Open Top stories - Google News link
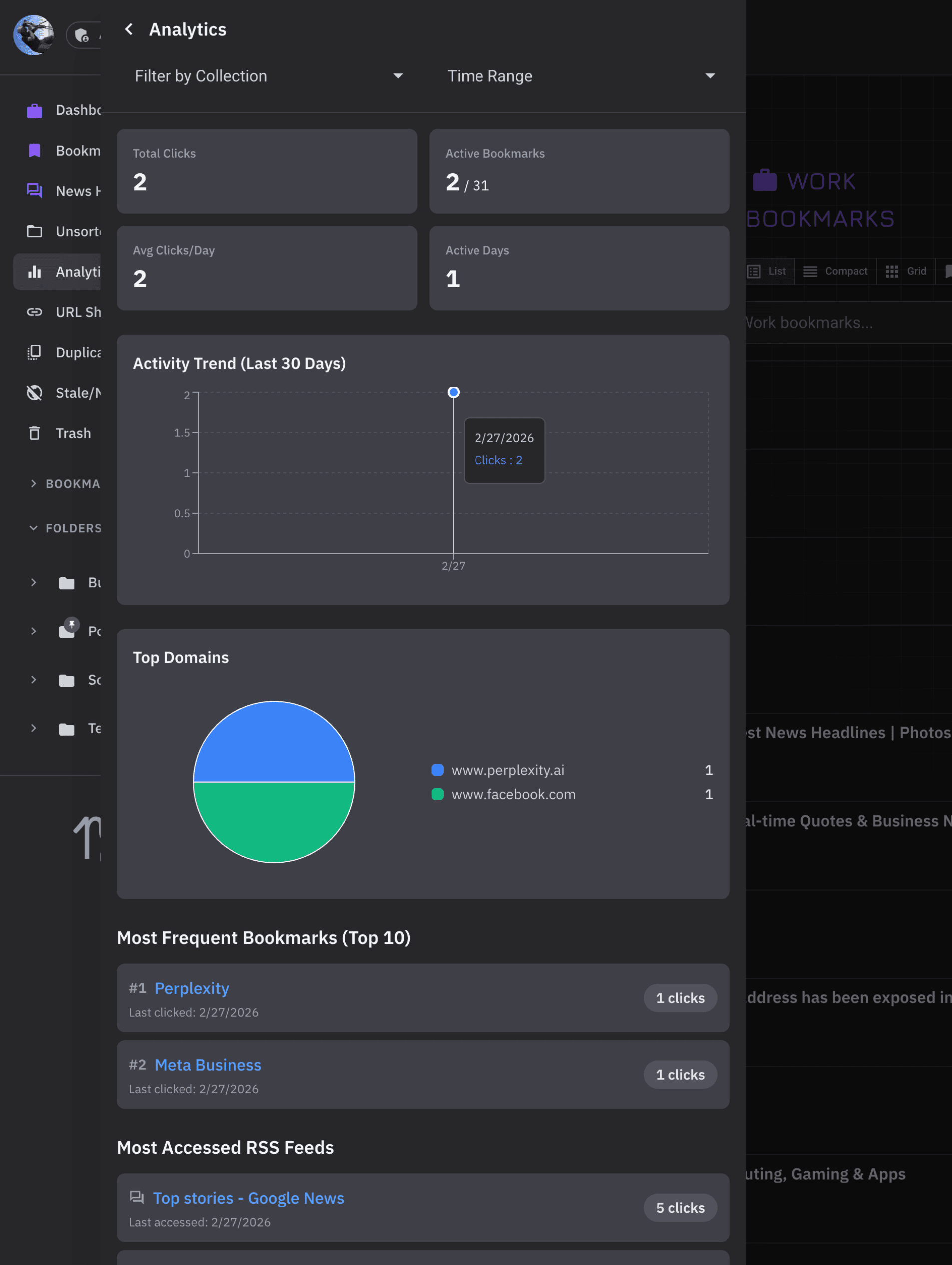Screen dimensions: 952x1265 click(x=248, y=1198)
